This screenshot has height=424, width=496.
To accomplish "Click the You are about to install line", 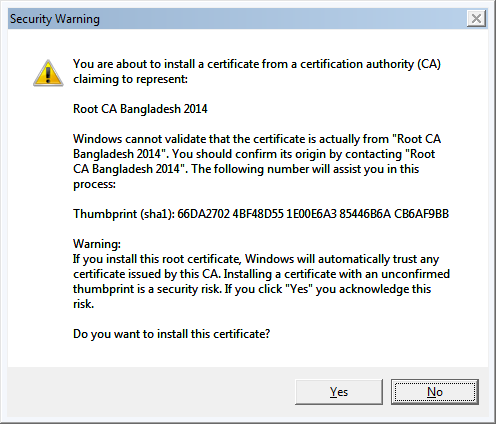I will pyautogui.click(x=257, y=64).
